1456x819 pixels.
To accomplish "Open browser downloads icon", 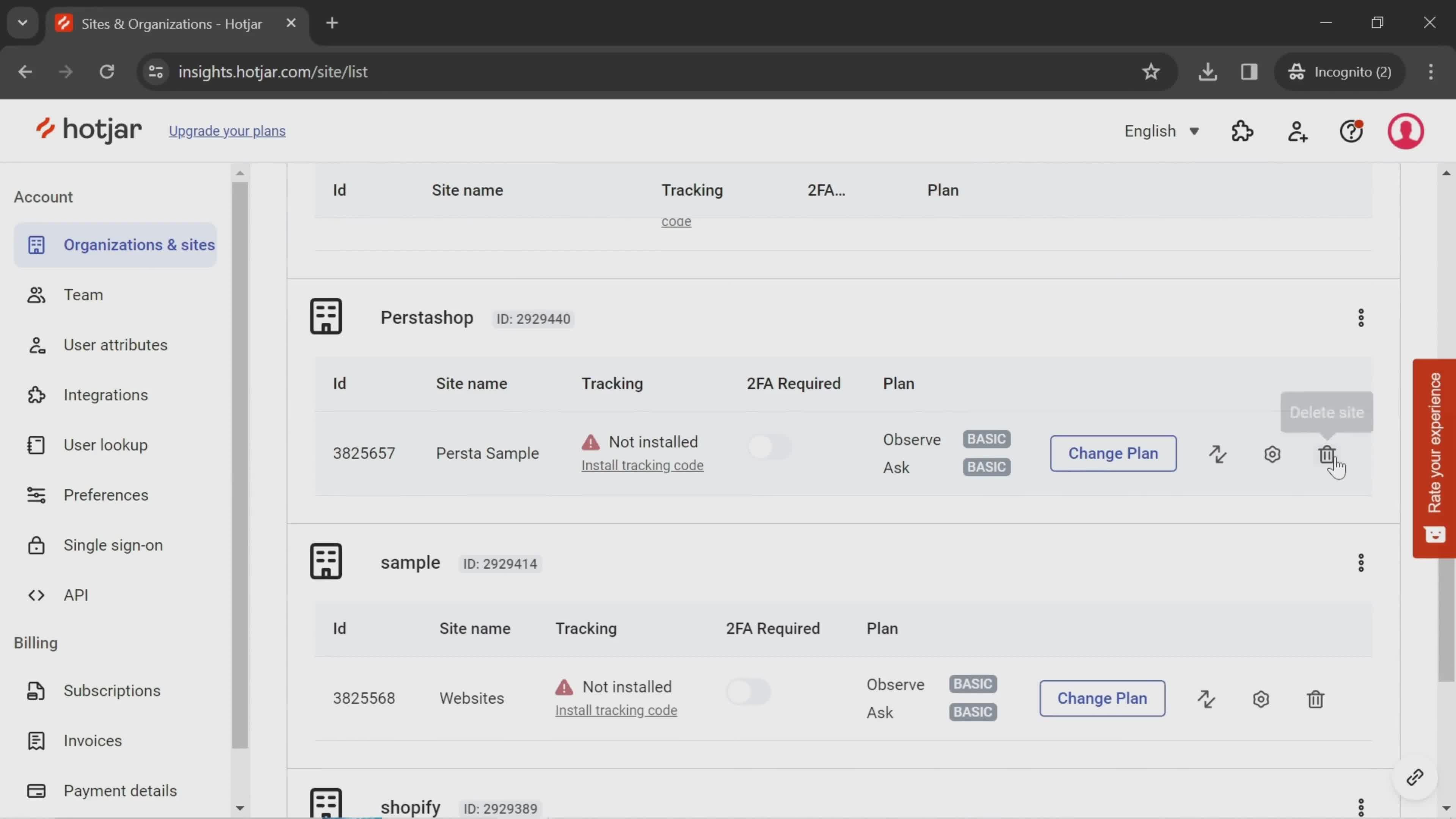I will 1207,72.
